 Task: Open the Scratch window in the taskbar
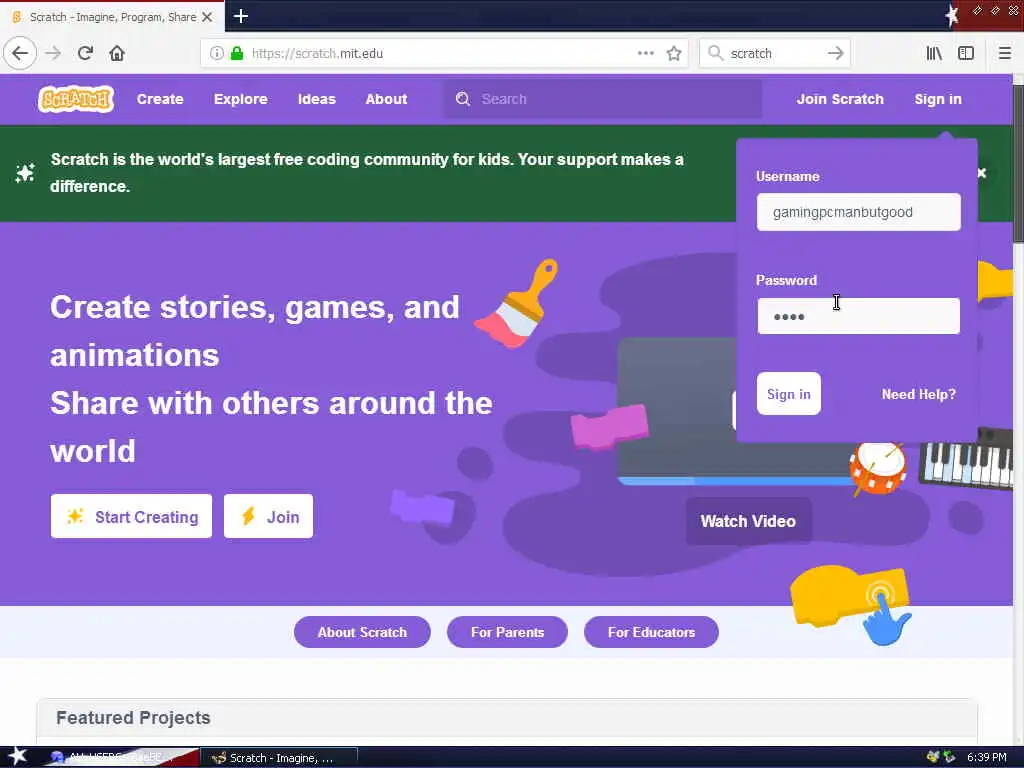click(279, 758)
